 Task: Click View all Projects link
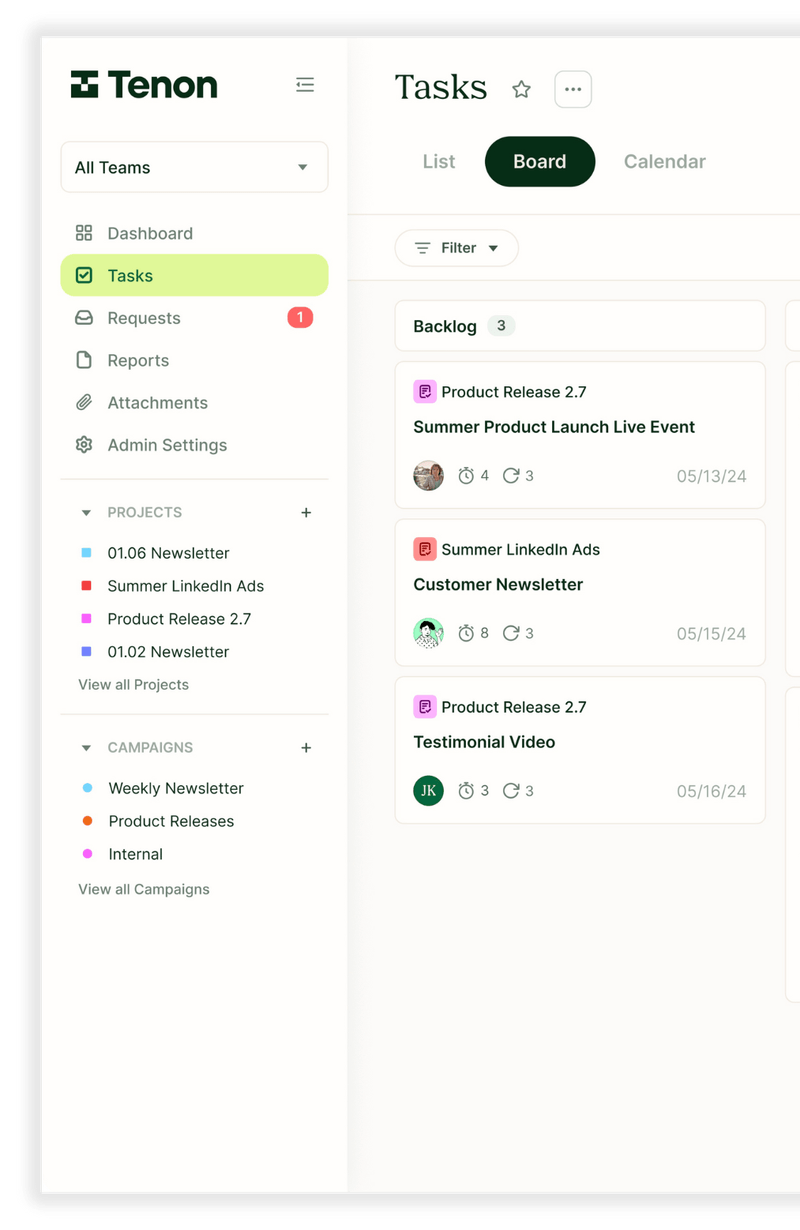pyautogui.click(x=133, y=684)
